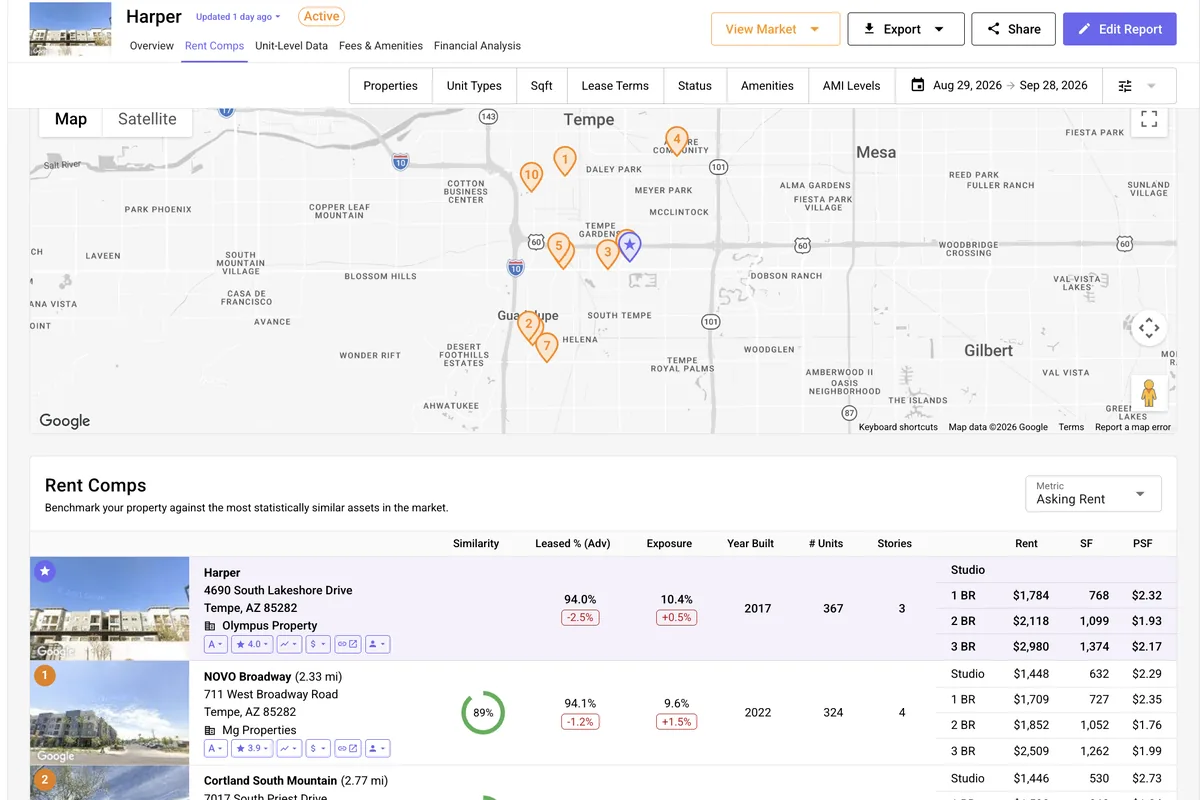The image size is (1200, 800).
Task: Open the Rent Comps tab
Action: coord(214,46)
